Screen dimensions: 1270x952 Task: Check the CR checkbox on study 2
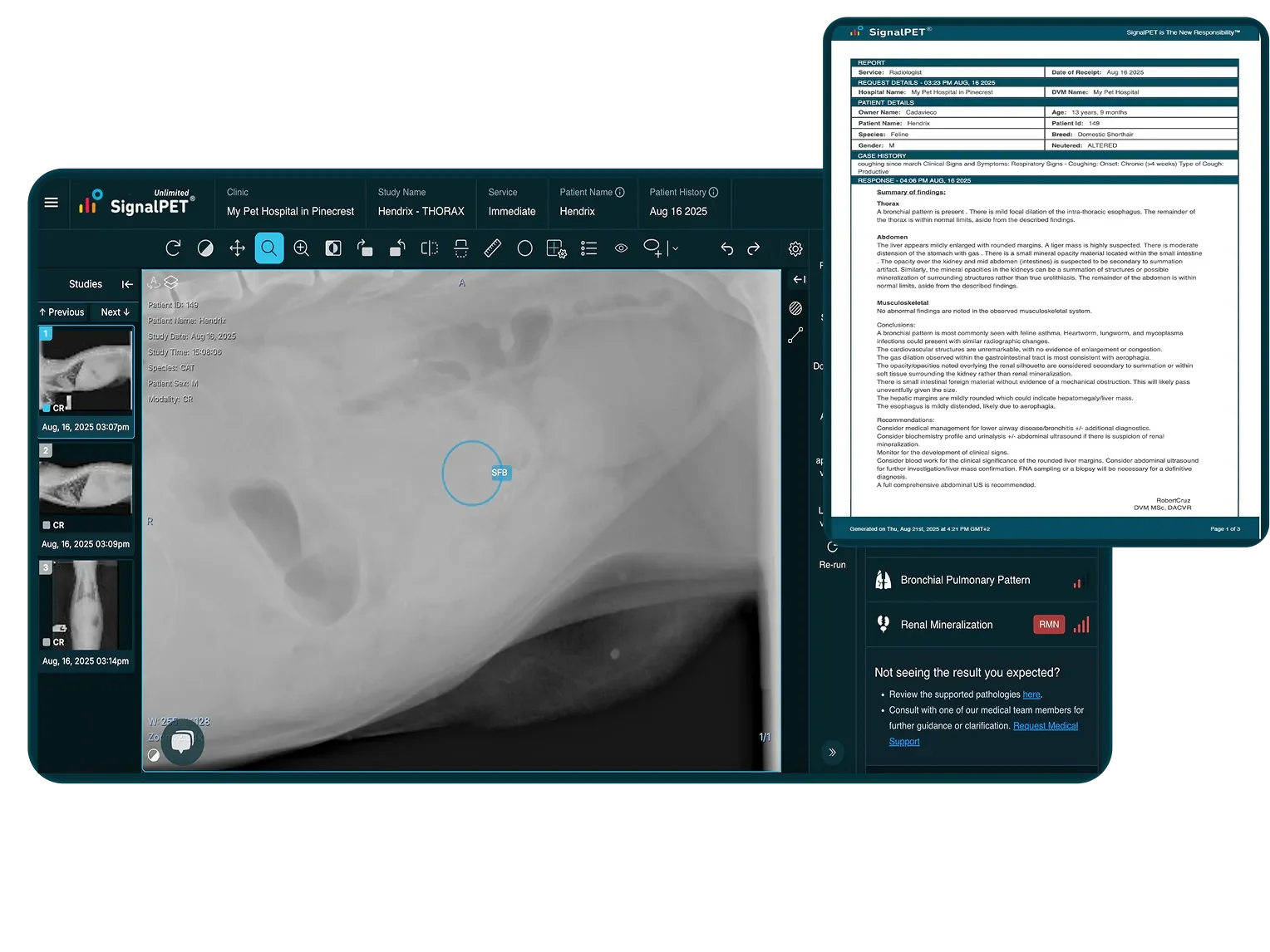(47, 525)
